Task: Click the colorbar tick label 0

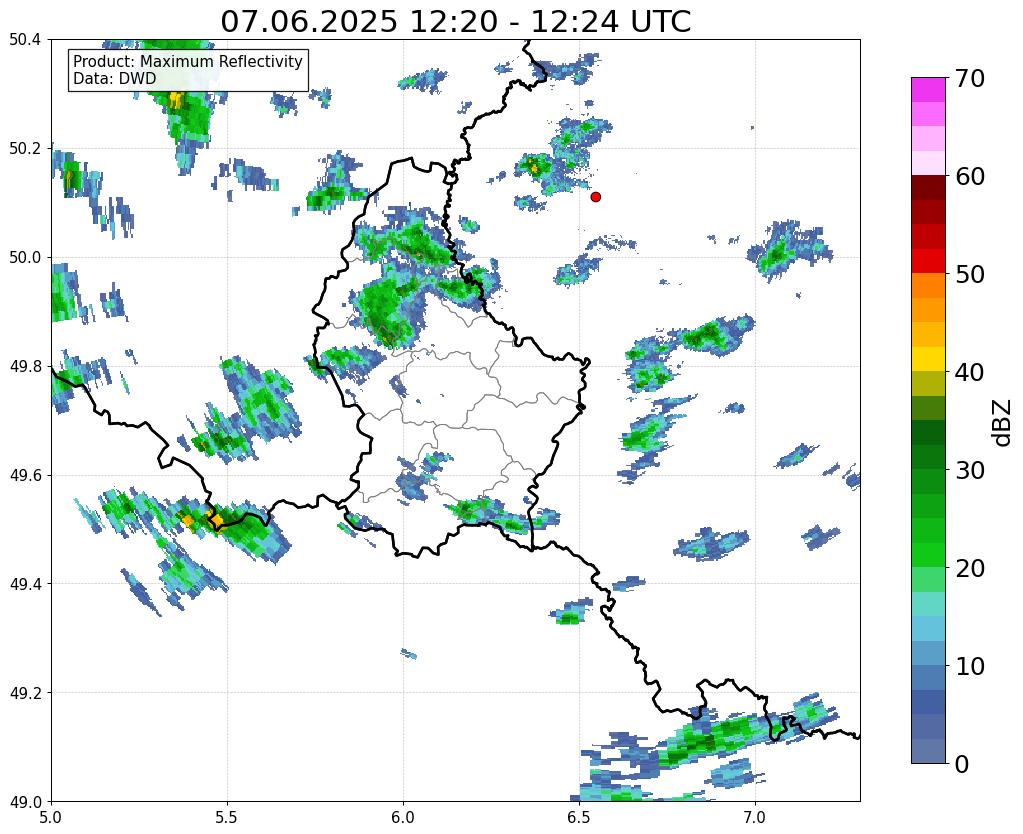Action: (962, 764)
